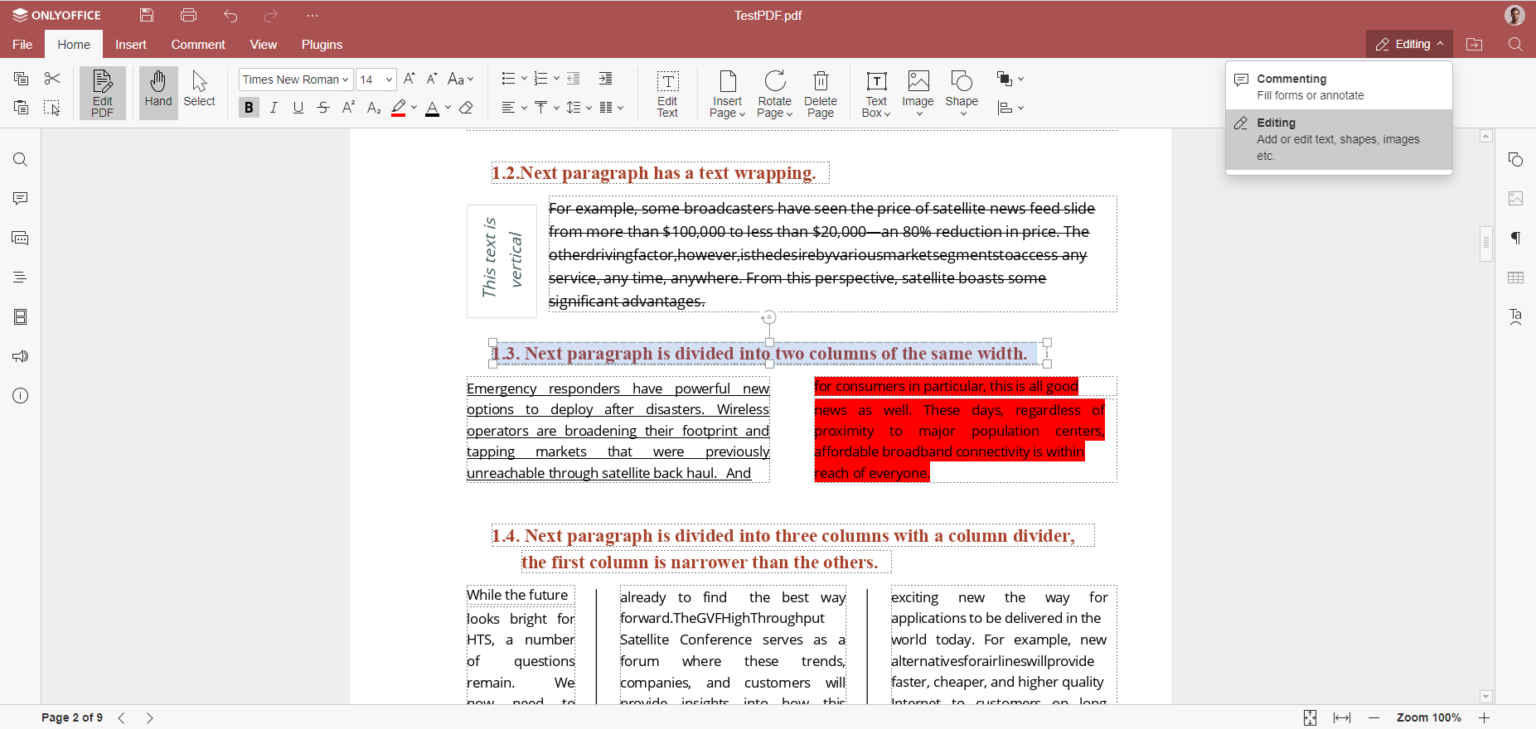Open Paragraph settings in the right sidebar
Viewport: 1536px width, 729px height.
click(x=1514, y=238)
